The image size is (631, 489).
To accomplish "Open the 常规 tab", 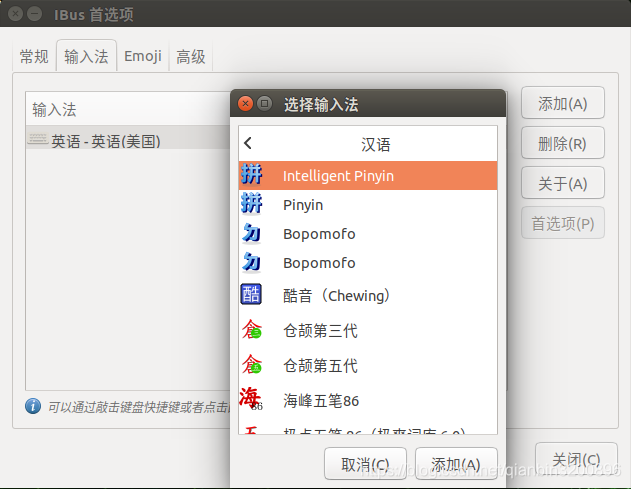I will 34,56.
